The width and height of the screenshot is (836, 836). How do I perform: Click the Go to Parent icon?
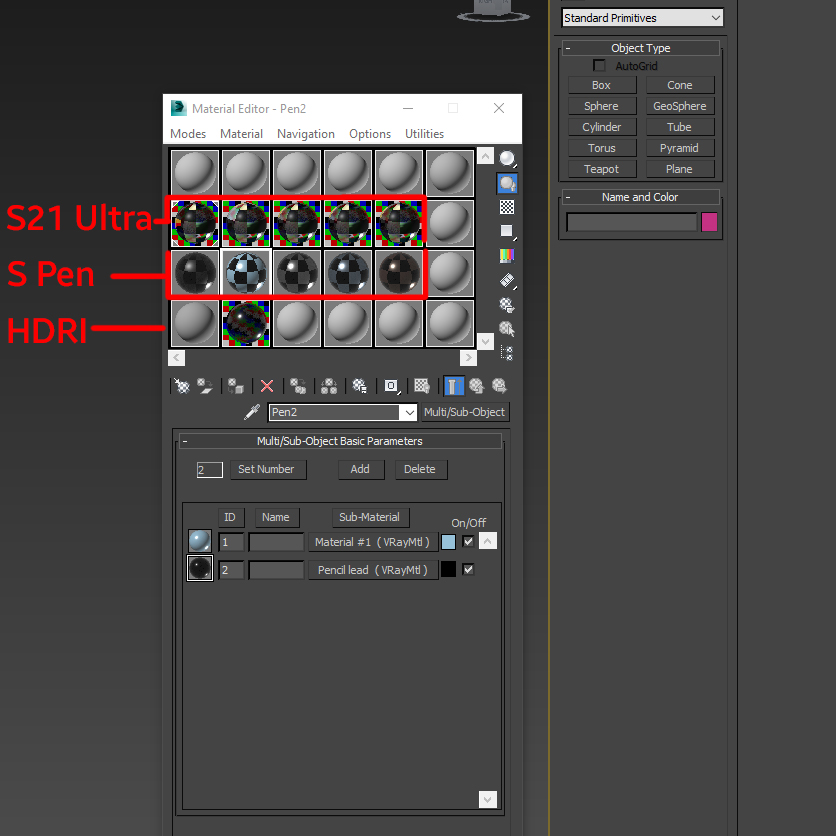(x=477, y=386)
